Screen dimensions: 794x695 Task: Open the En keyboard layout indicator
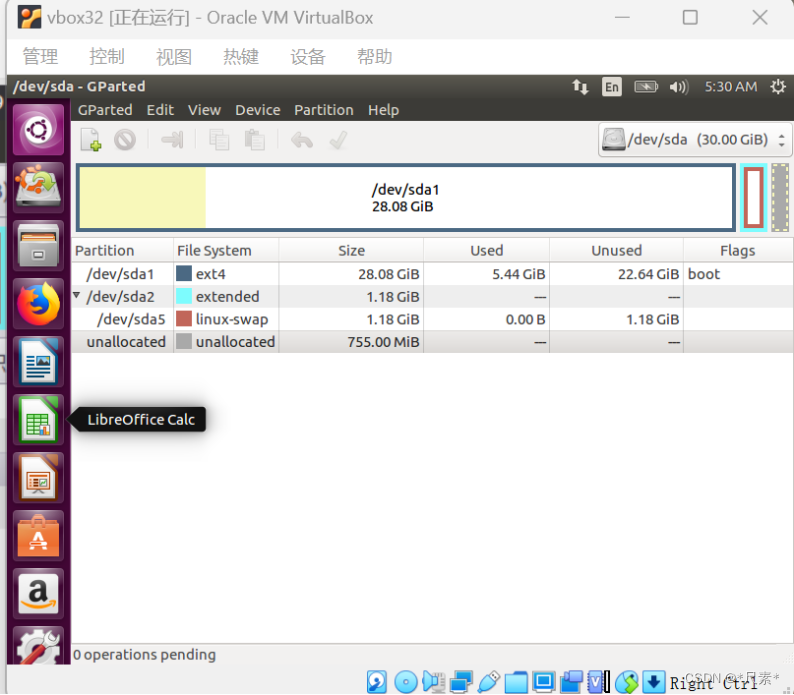[612, 87]
